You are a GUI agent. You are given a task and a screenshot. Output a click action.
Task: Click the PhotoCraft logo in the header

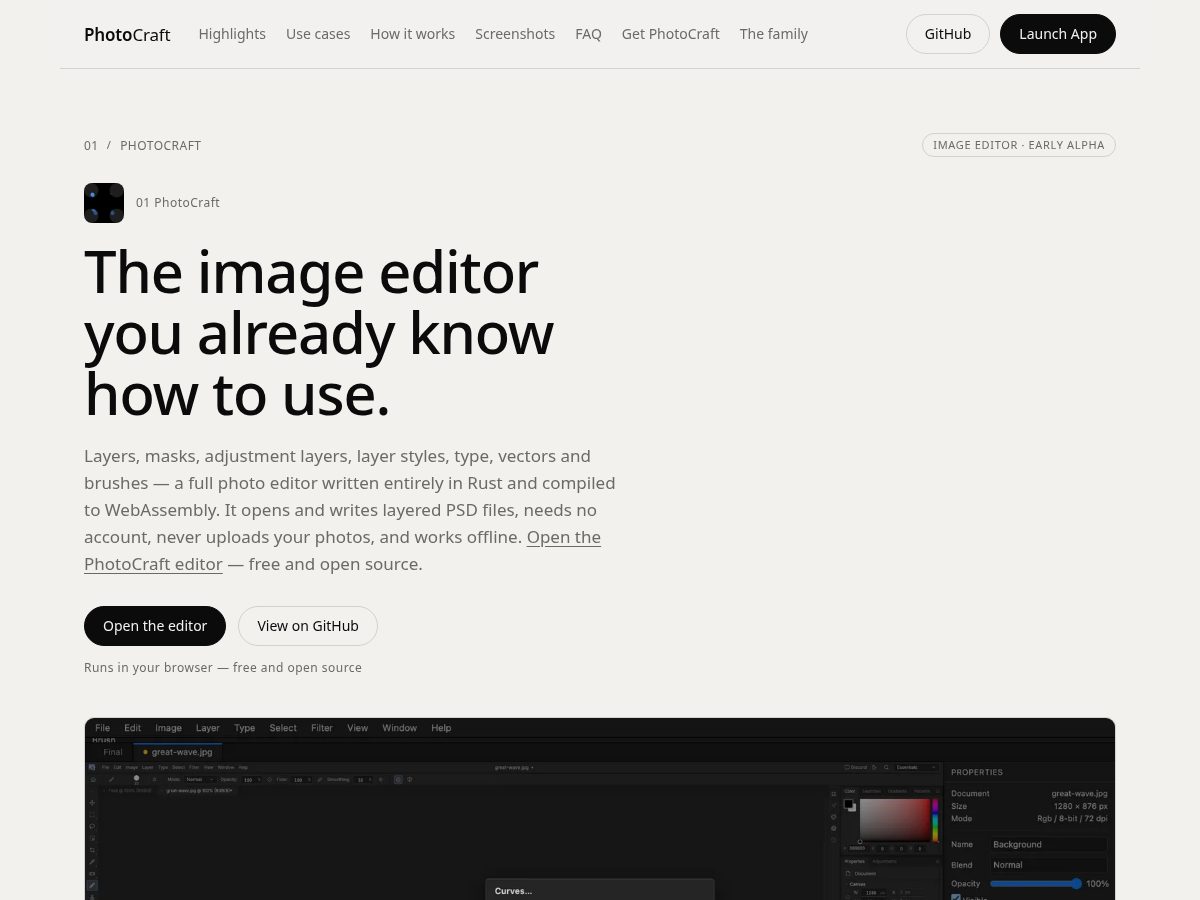click(x=127, y=34)
